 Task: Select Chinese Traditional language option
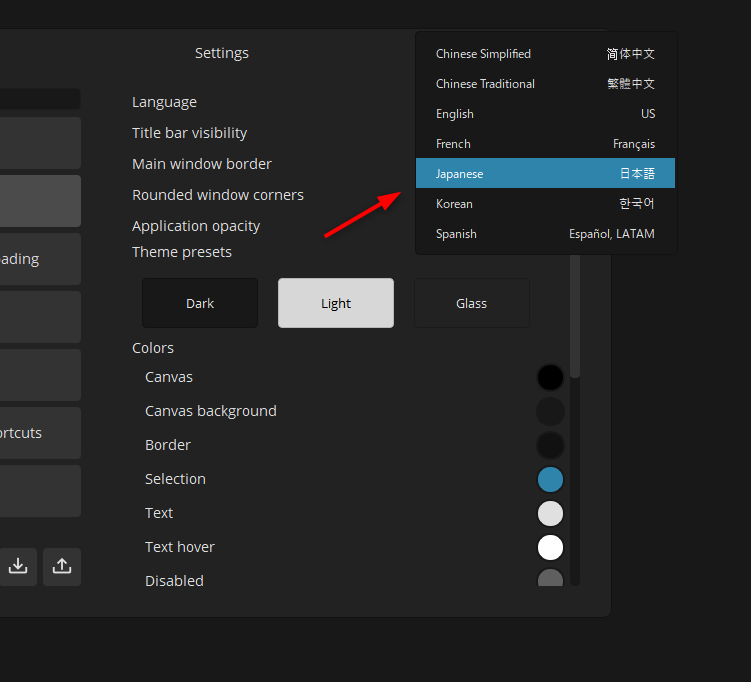coord(545,84)
